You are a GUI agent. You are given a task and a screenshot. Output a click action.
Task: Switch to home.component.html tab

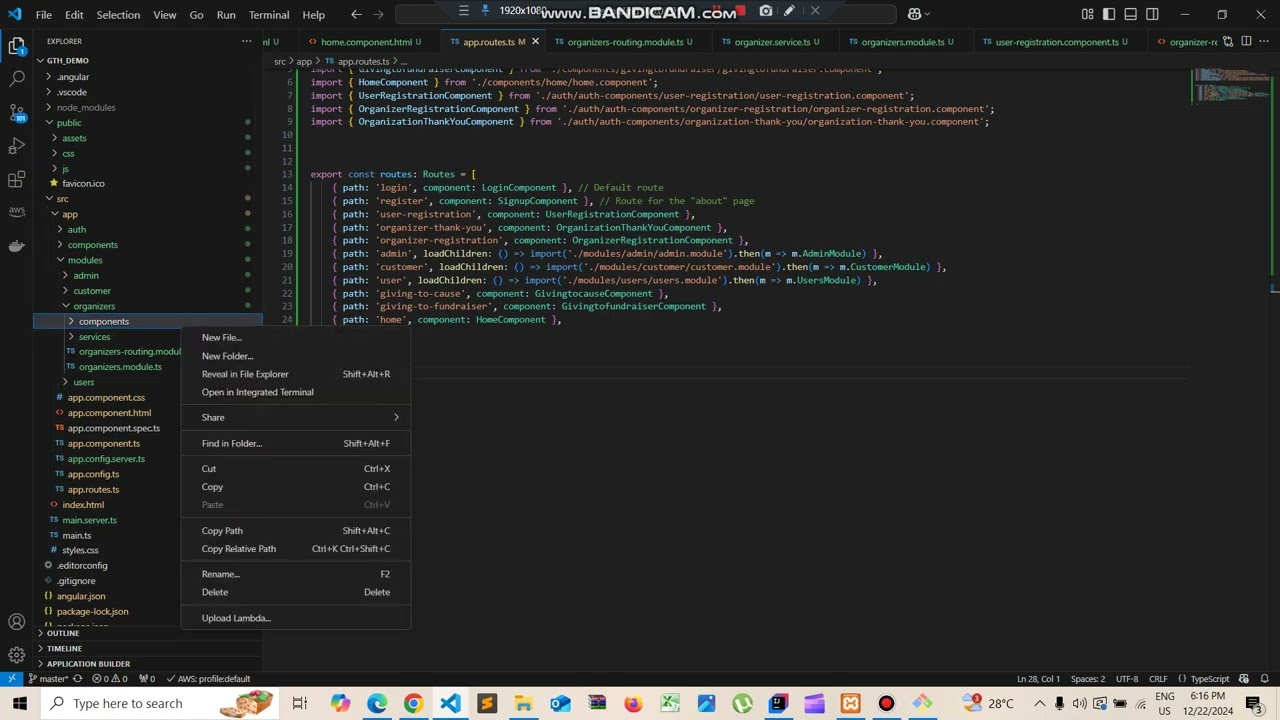366,42
